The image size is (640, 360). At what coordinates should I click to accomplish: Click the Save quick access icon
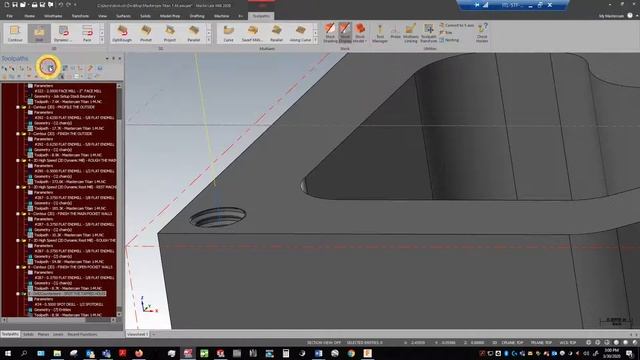(15, 5)
